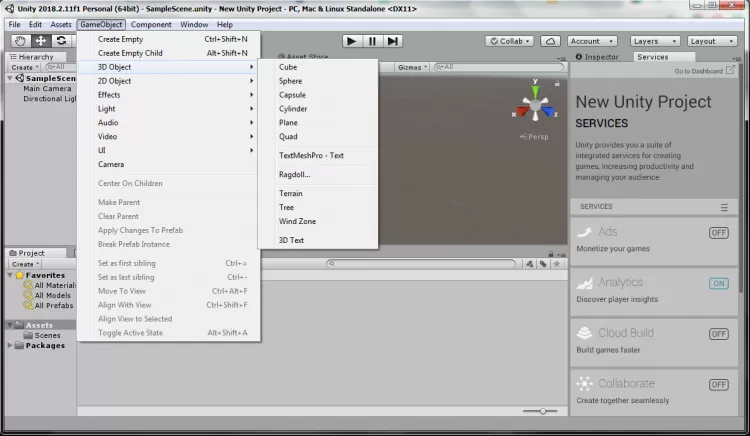Click the Unity logo in the title bar
The image size is (750, 436).
(10, 9)
